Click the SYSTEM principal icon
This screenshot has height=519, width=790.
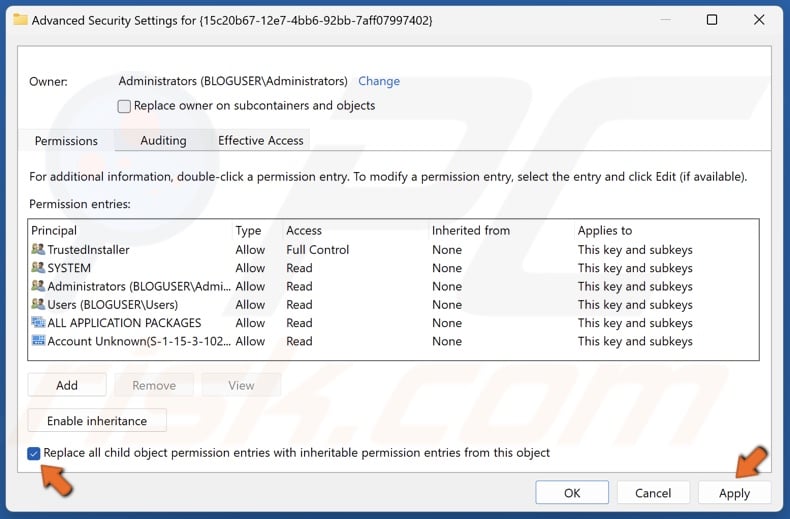38,268
